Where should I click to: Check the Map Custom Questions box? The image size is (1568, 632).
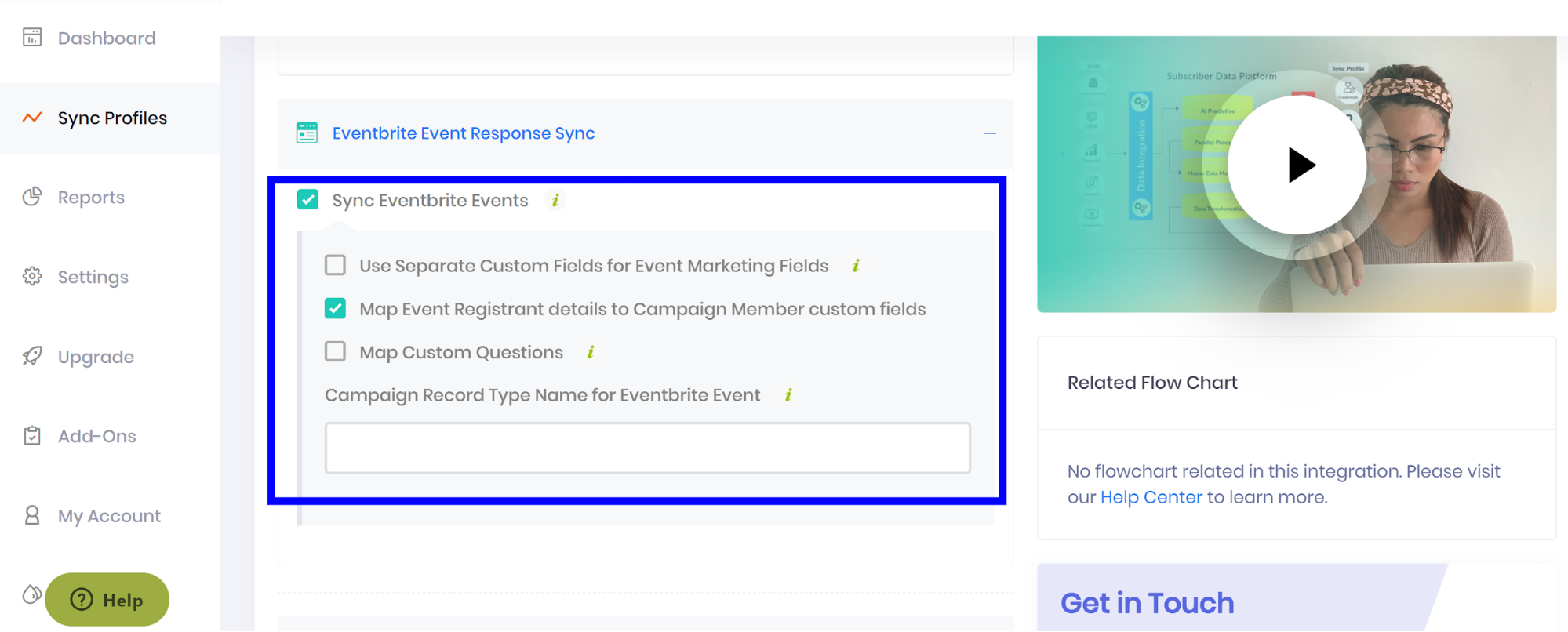click(x=335, y=351)
